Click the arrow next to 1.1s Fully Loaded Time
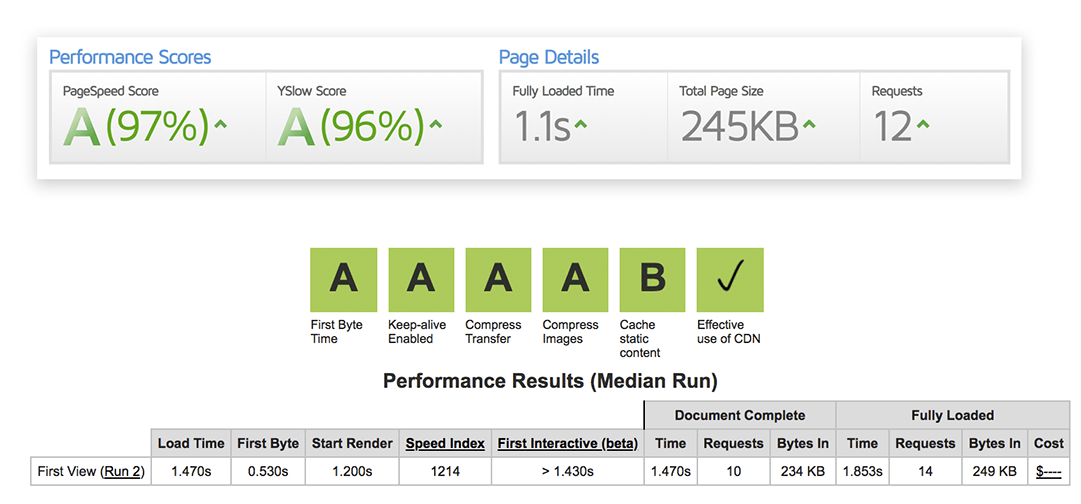1081x504 pixels. 580,125
